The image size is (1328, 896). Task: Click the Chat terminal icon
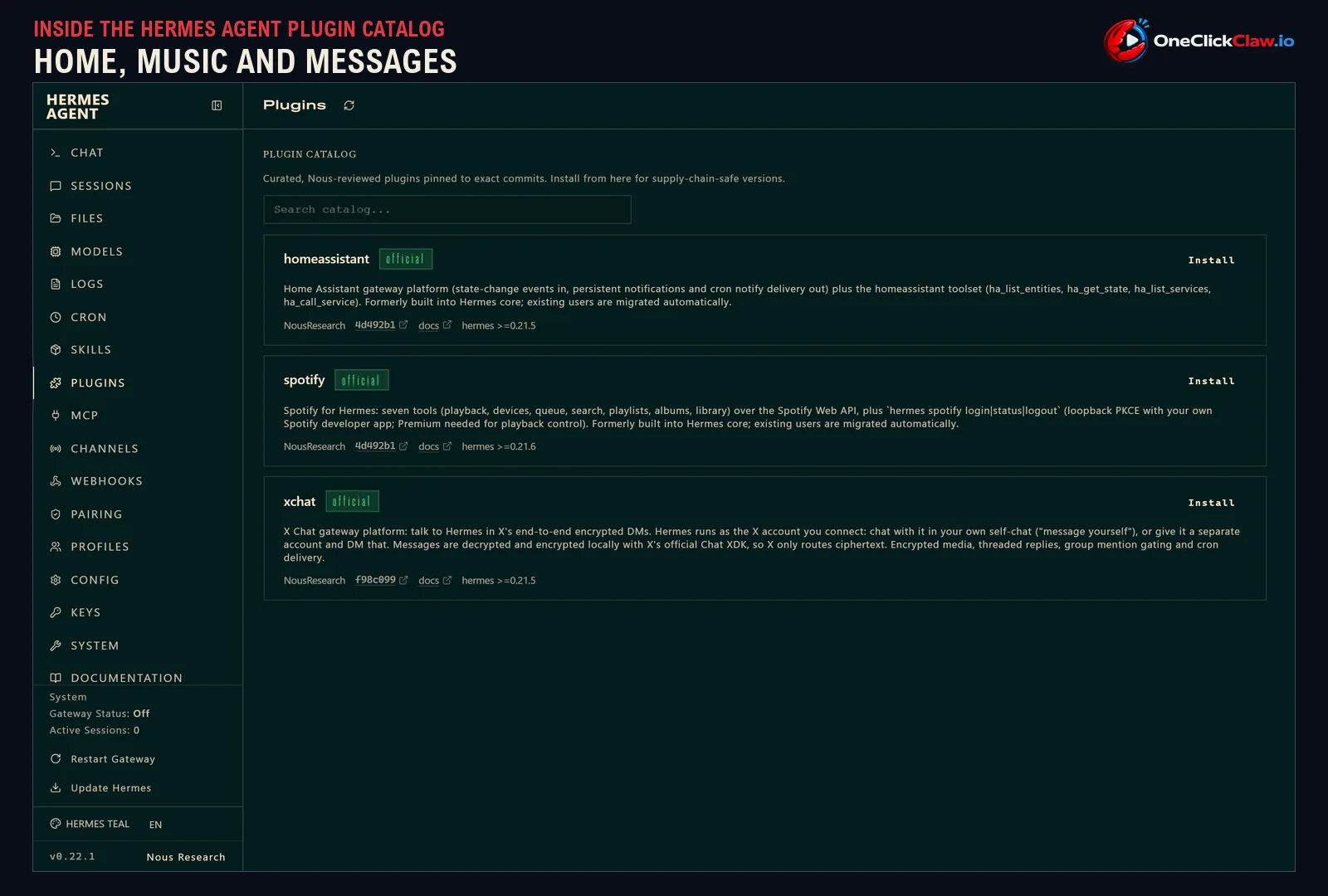click(x=56, y=153)
